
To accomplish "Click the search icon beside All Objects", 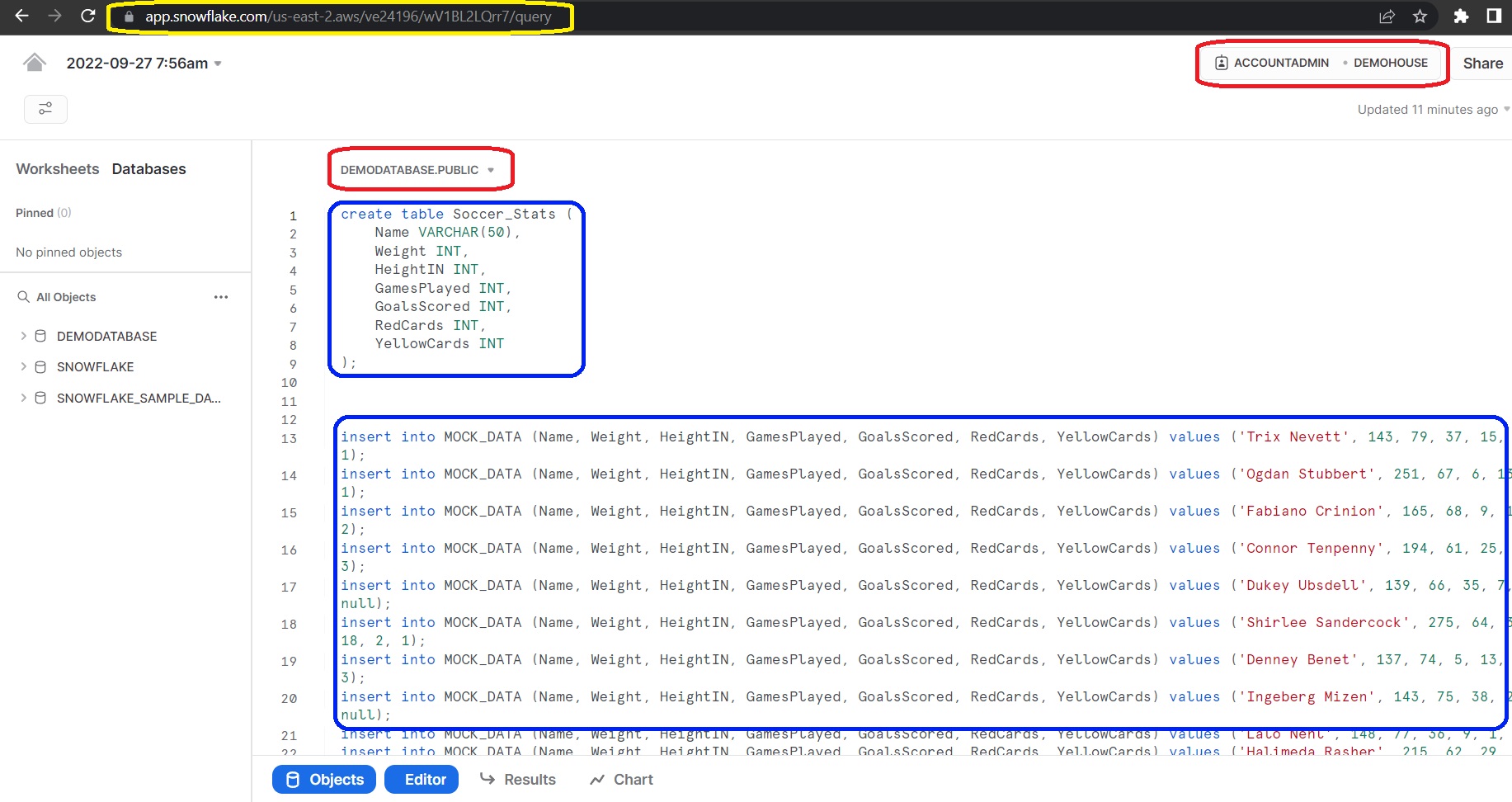I will tap(23, 297).
